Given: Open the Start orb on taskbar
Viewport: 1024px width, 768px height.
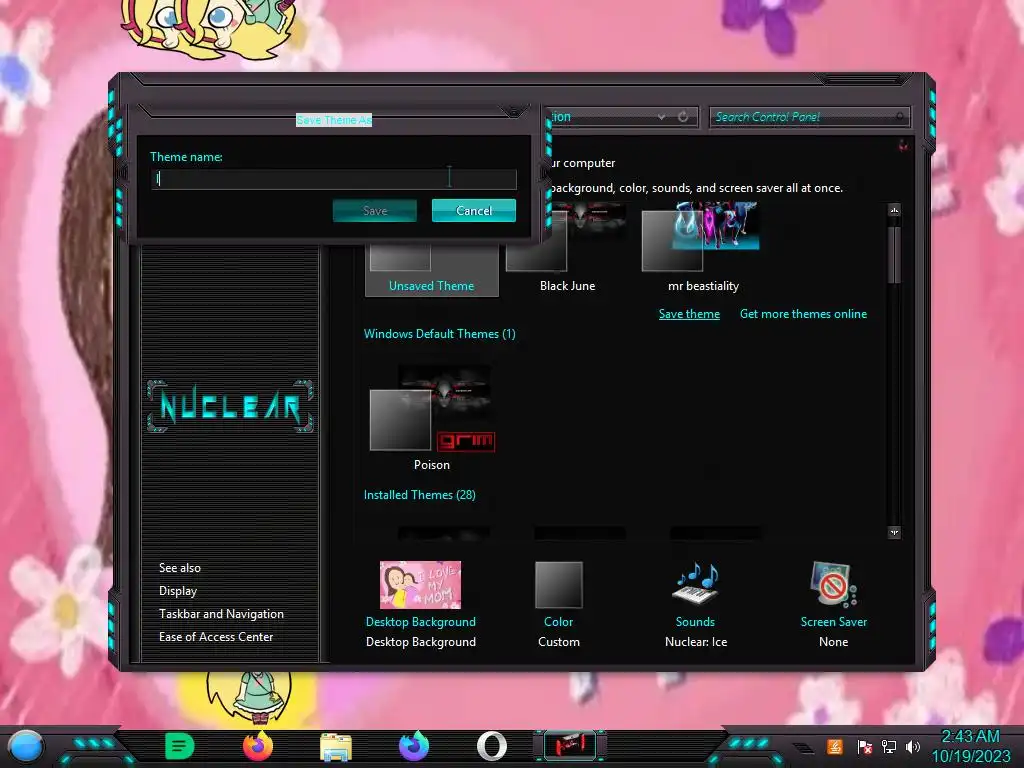Looking at the screenshot, I should coord(26,746).
